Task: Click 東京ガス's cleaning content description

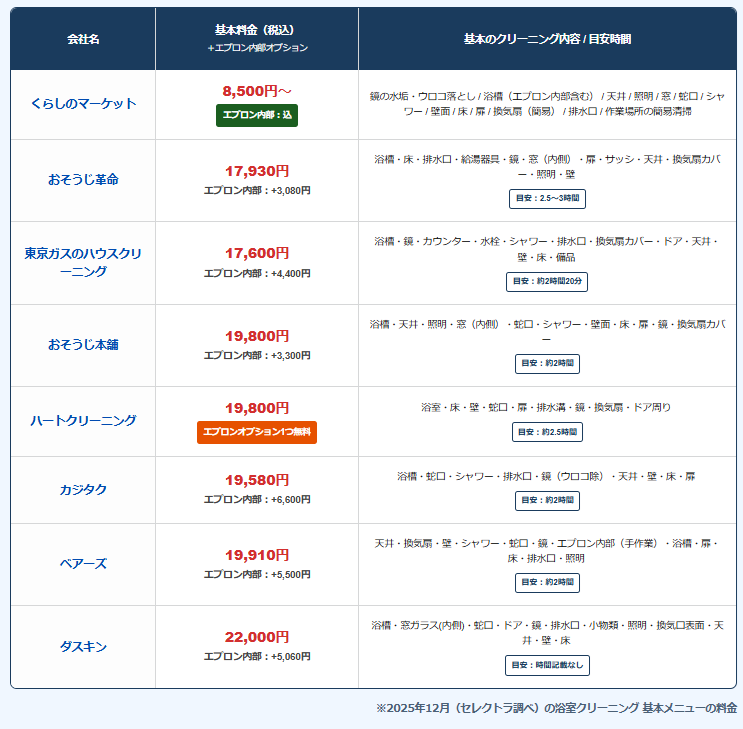Action: [547, 249]
